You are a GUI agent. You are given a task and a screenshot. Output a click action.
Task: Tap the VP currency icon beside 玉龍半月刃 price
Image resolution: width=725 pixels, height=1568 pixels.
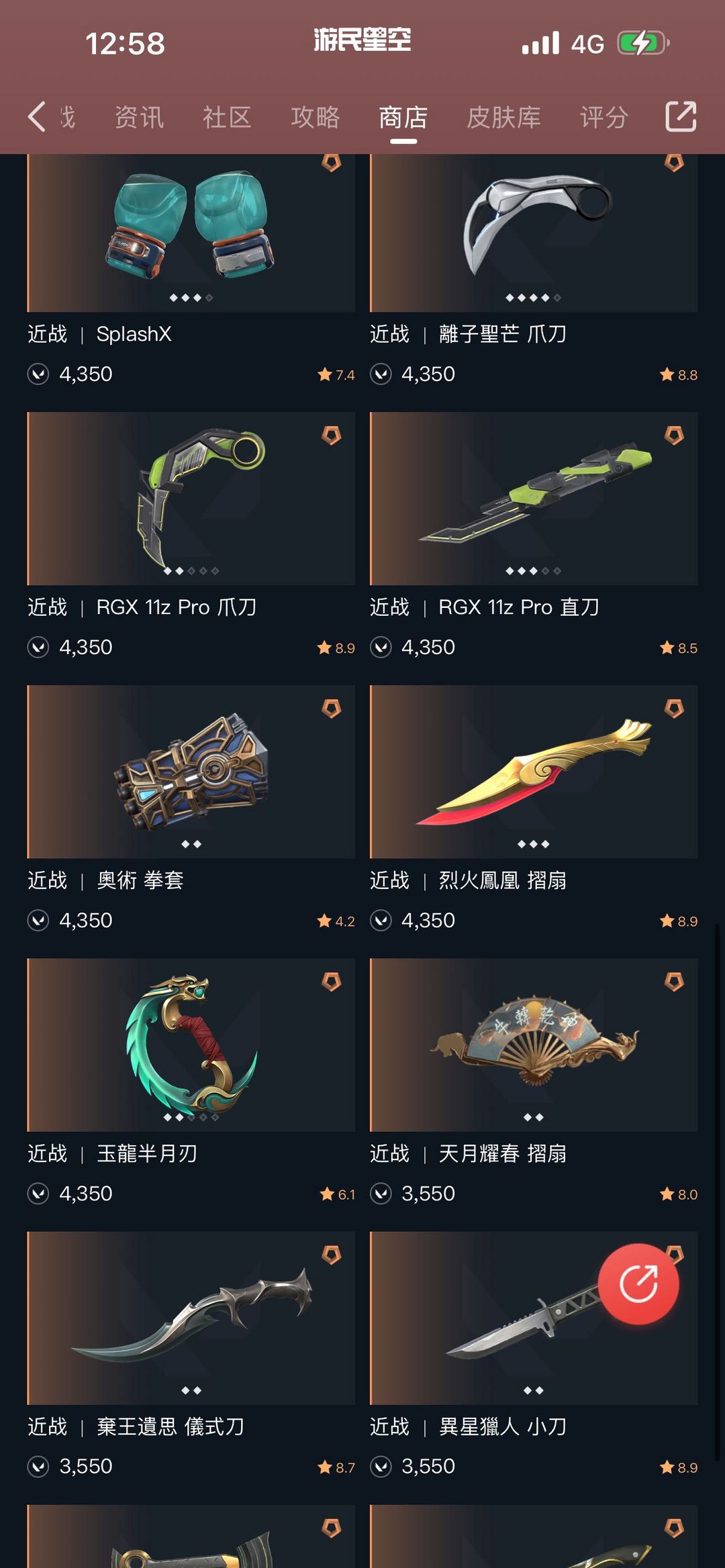(x=38, y=1194)
